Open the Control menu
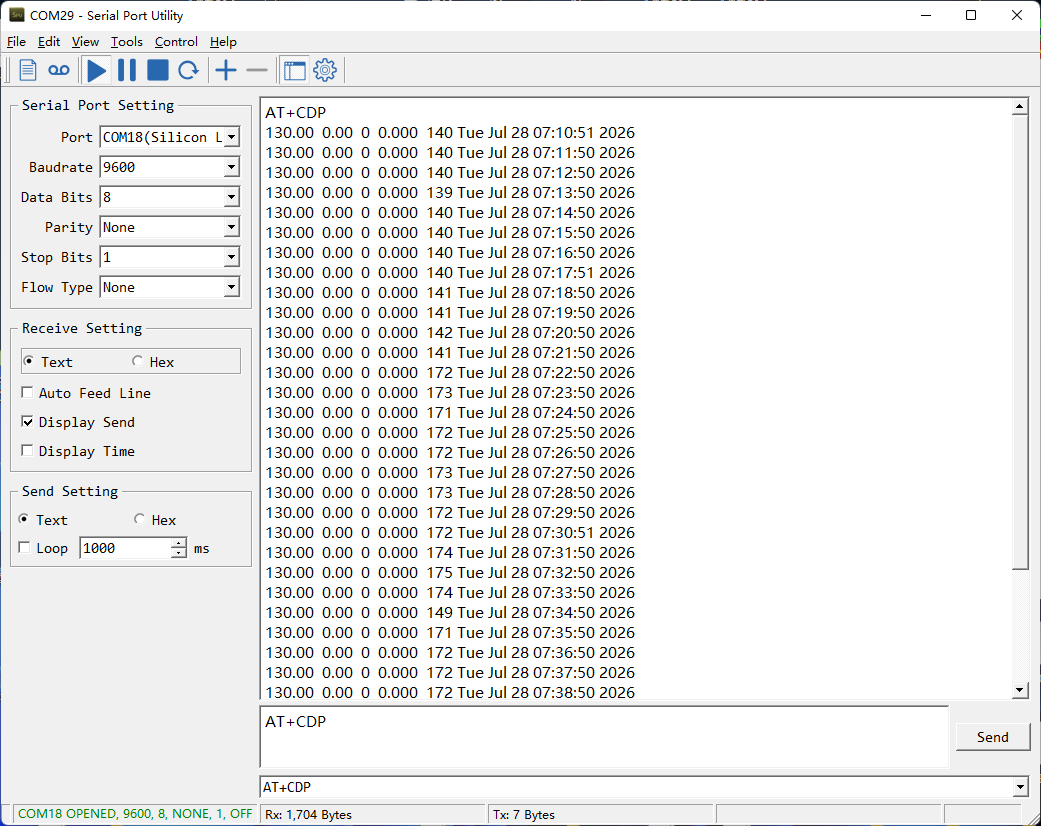Viewport: 1041px width, 826px height. [176, 42]
